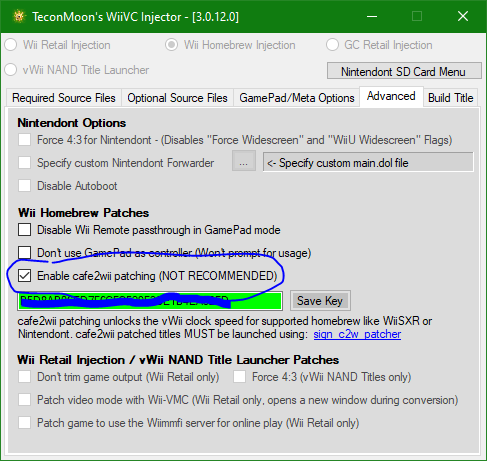Close the WiiVC Injector window
Screen dimensions: 487x461
[463, 16]
